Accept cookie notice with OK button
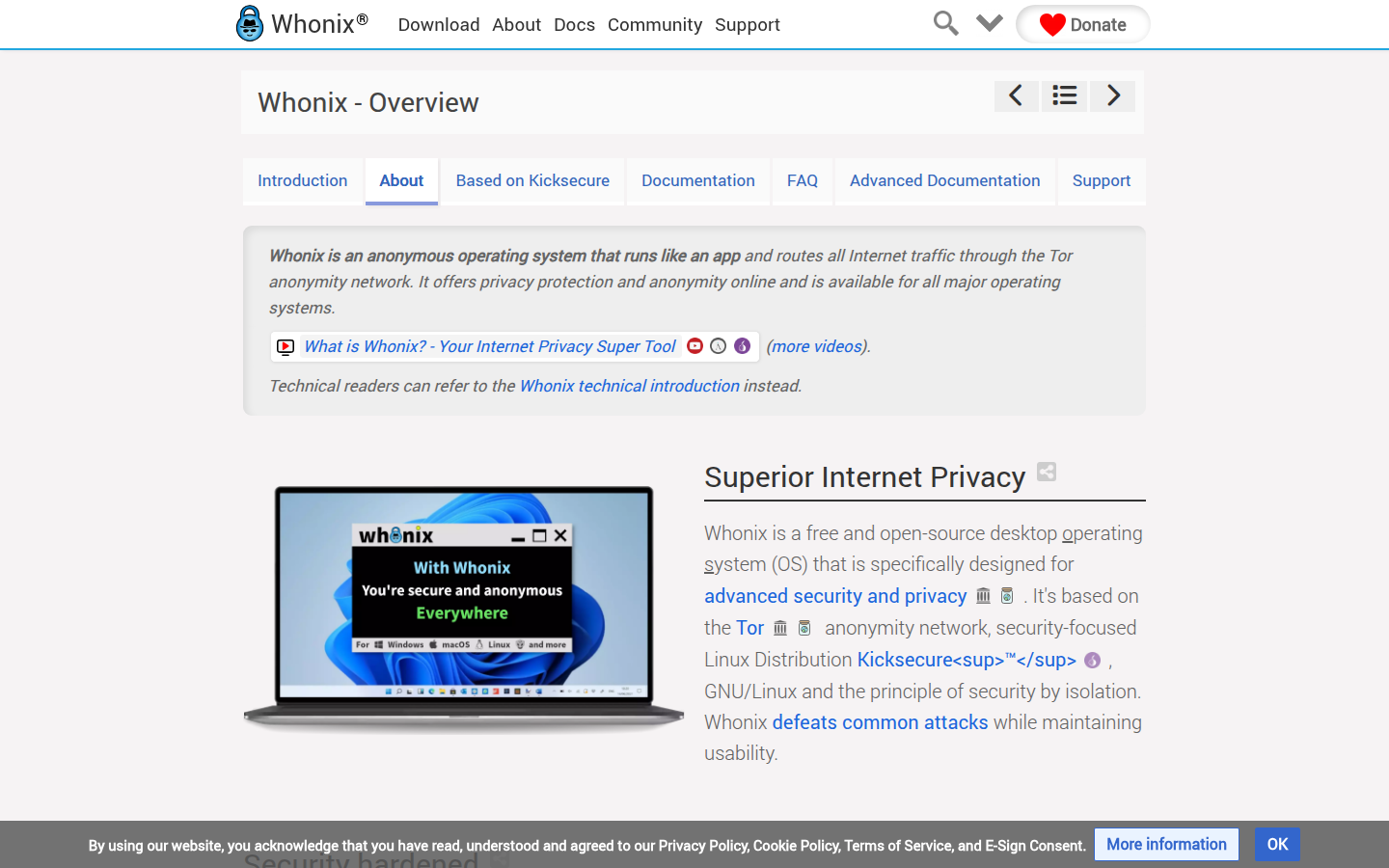The image size is (1389, 868). tap(1277, 844)
